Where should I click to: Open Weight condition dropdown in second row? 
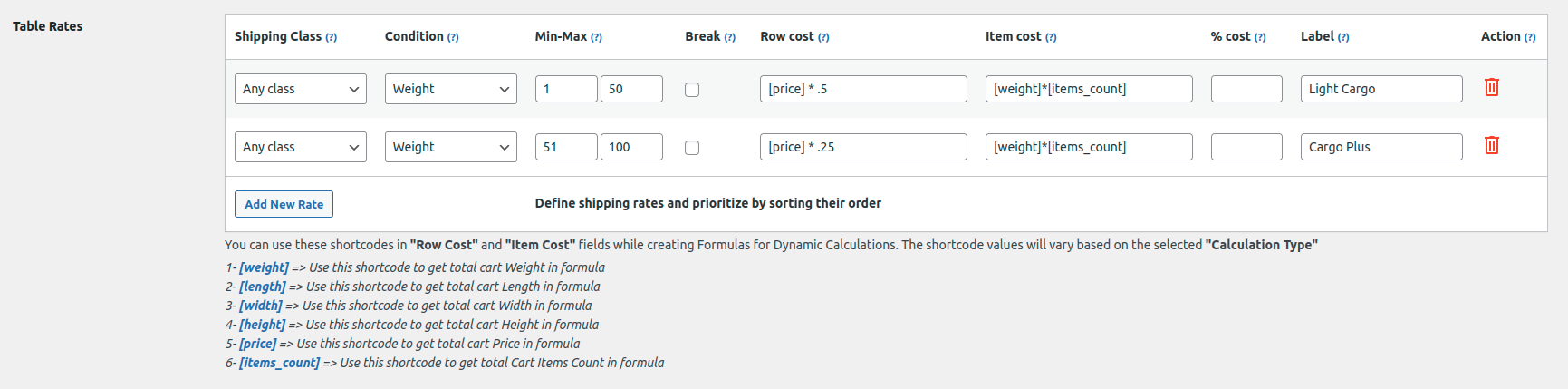tap(450, 147)
